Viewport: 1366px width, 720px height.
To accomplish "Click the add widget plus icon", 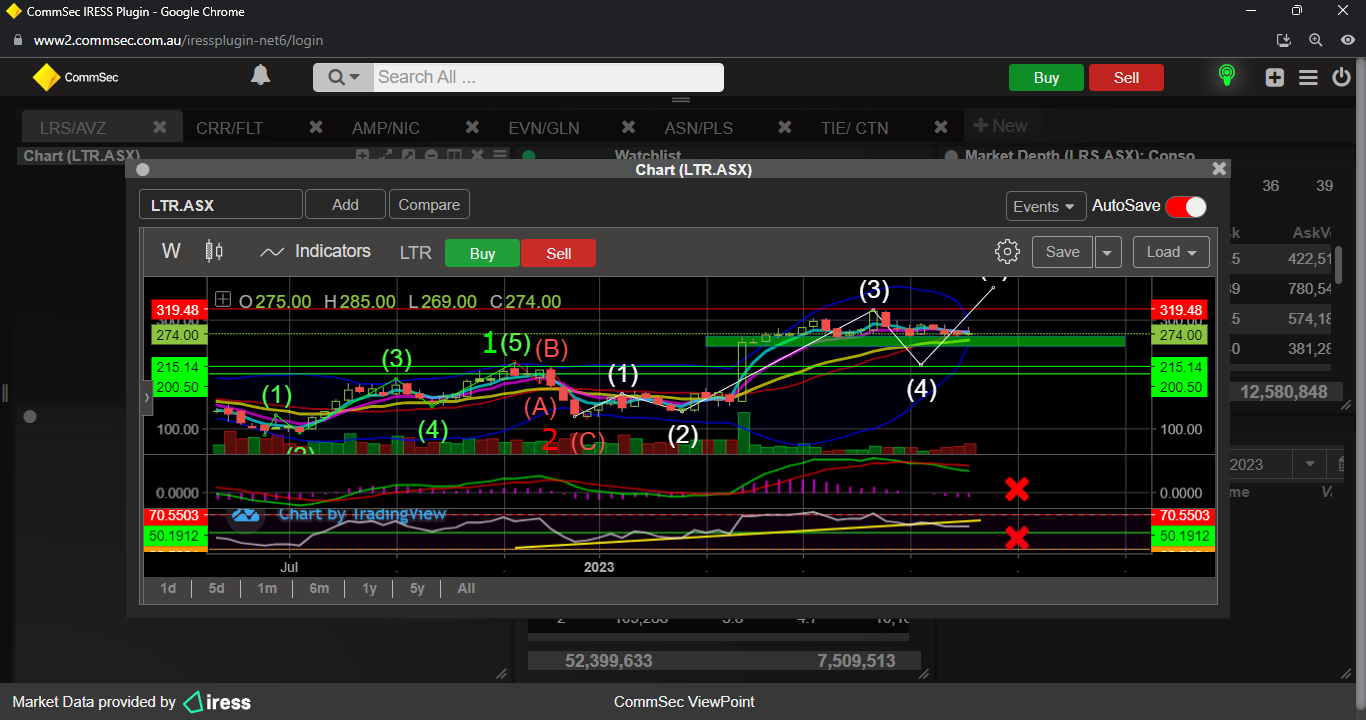I will (1274, 77).
